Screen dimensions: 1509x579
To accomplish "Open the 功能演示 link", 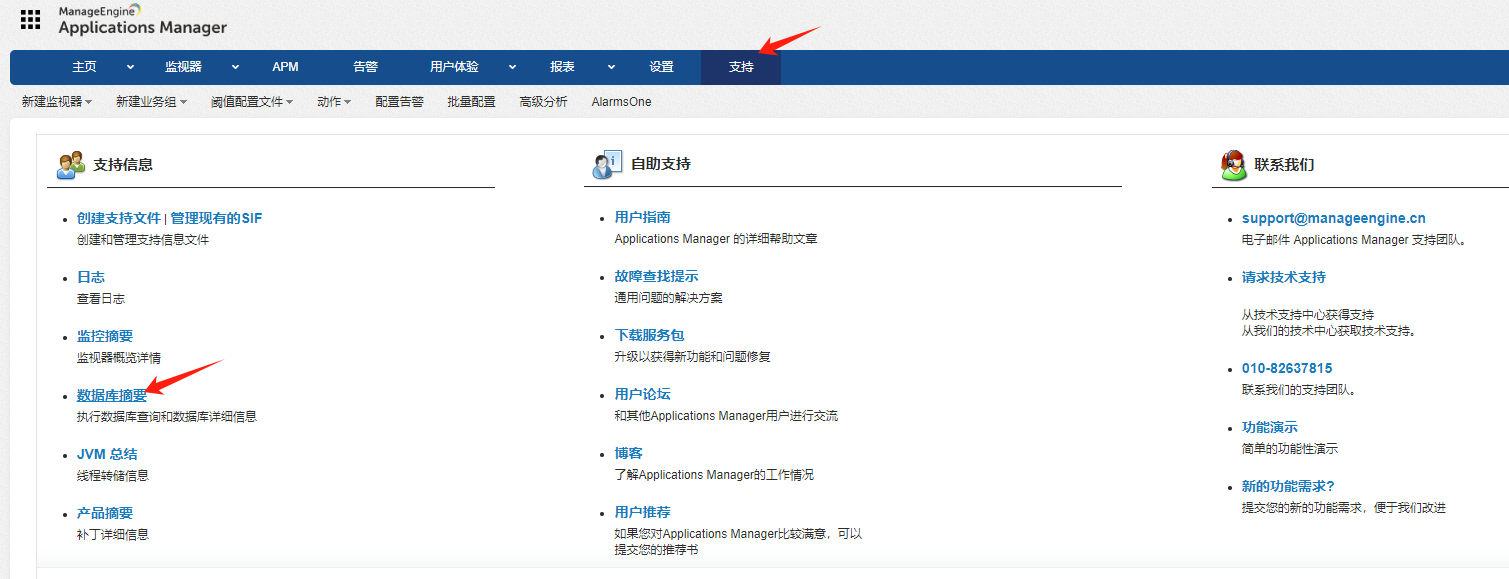I will 1270,427.
